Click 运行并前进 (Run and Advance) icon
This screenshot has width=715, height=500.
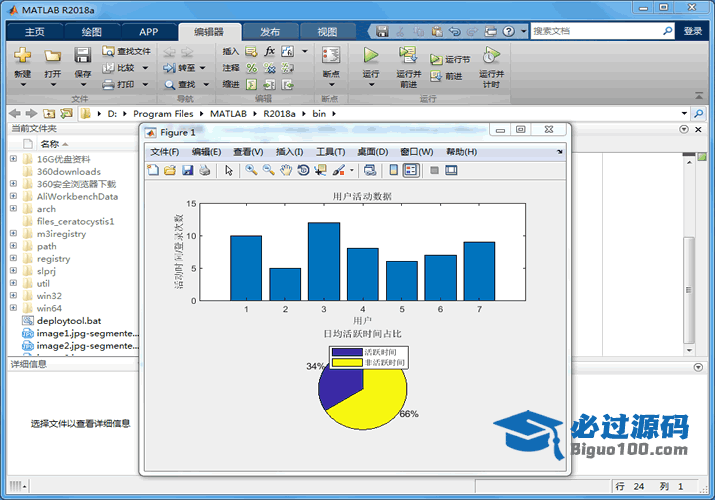tap(408, 55)
